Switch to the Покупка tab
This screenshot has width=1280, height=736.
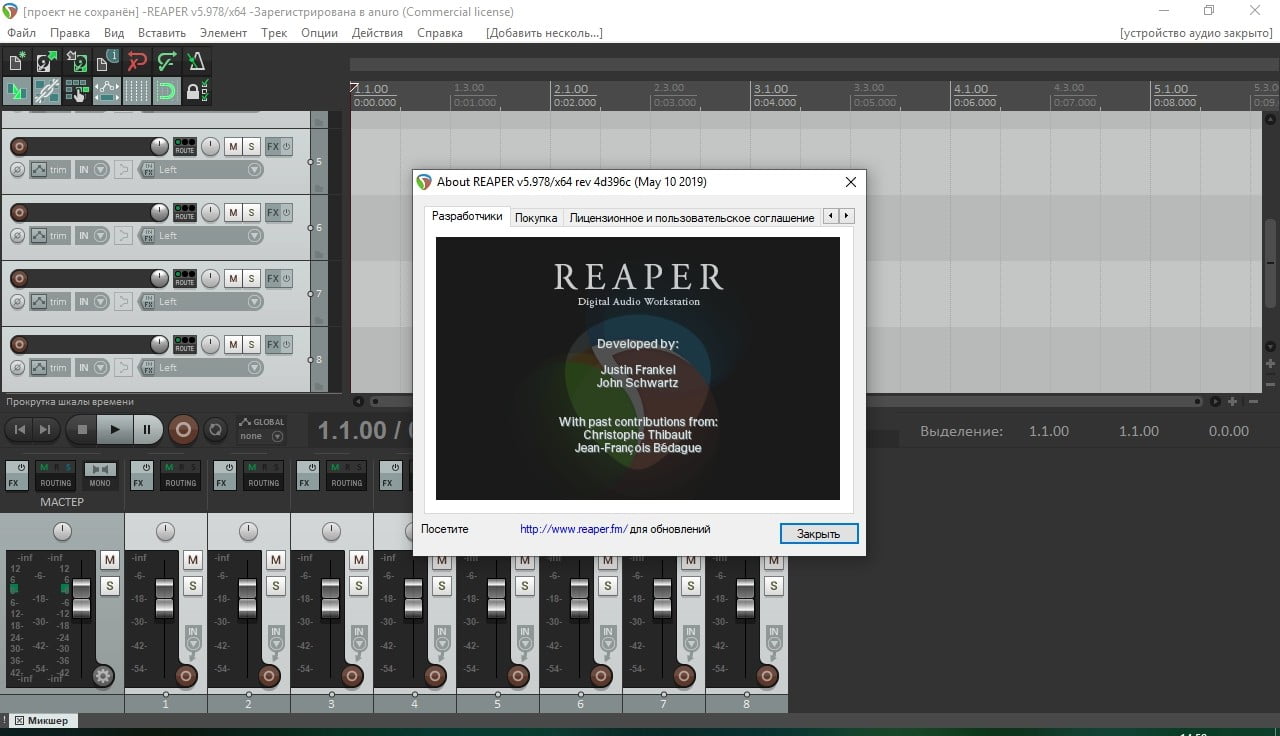click(536, 218)
